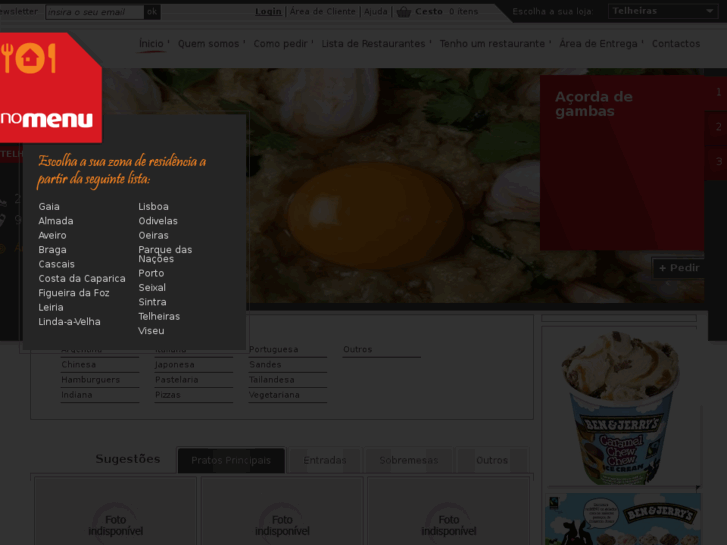Switch to slide 2 of the banner
This screenshot has width=727, height=545.
[x=718, y=127]
